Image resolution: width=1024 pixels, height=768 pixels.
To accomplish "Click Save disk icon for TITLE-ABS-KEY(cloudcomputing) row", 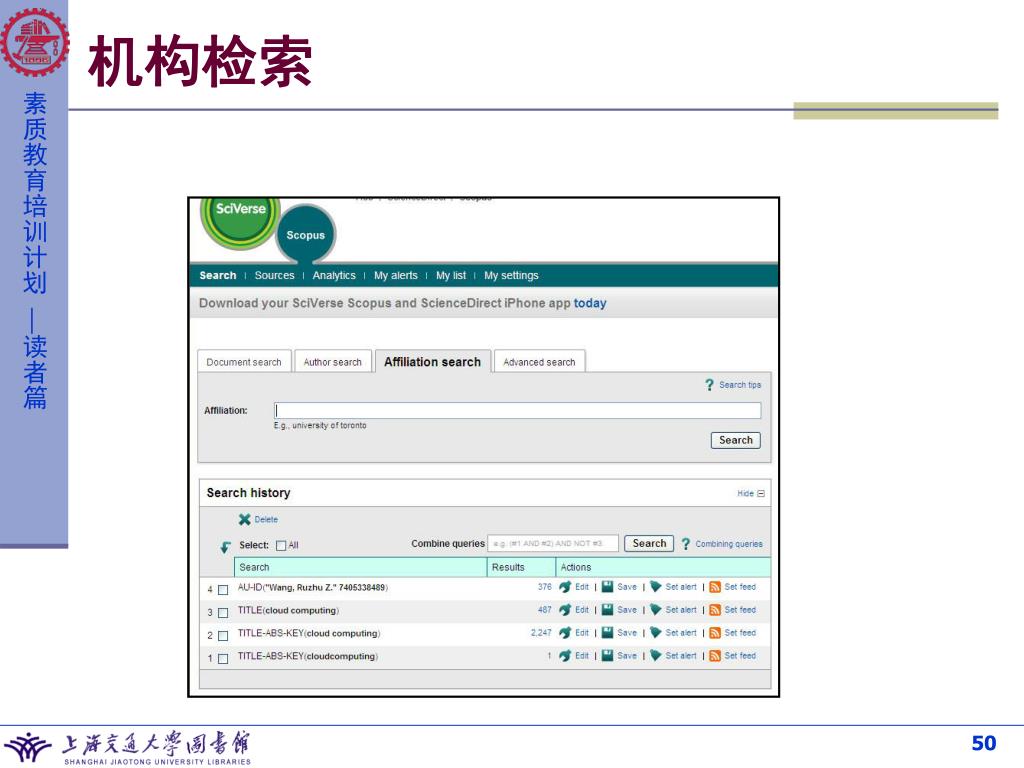I will (x=607, y=655).
